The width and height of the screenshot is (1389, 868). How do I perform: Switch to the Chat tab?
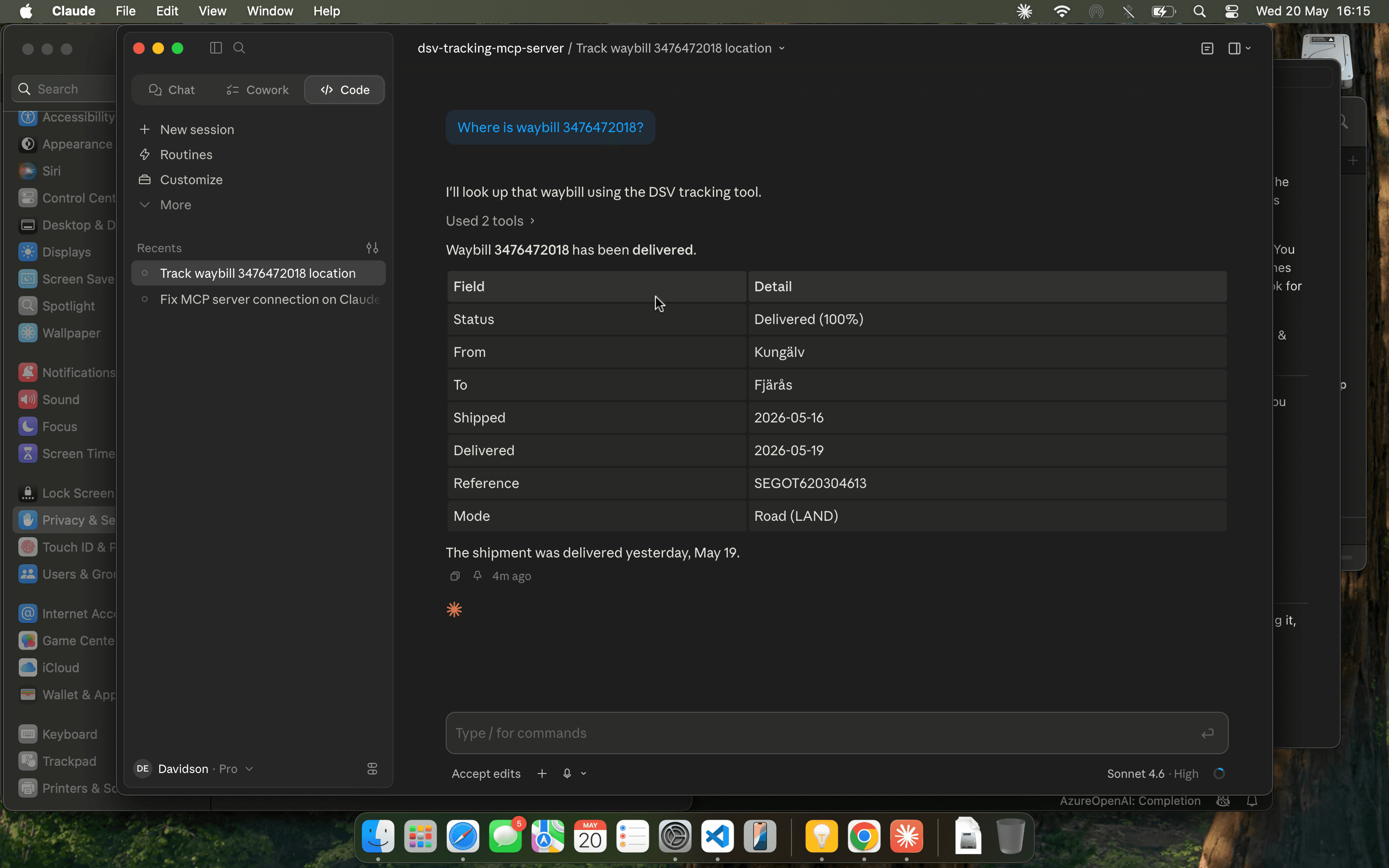[172, 90]
